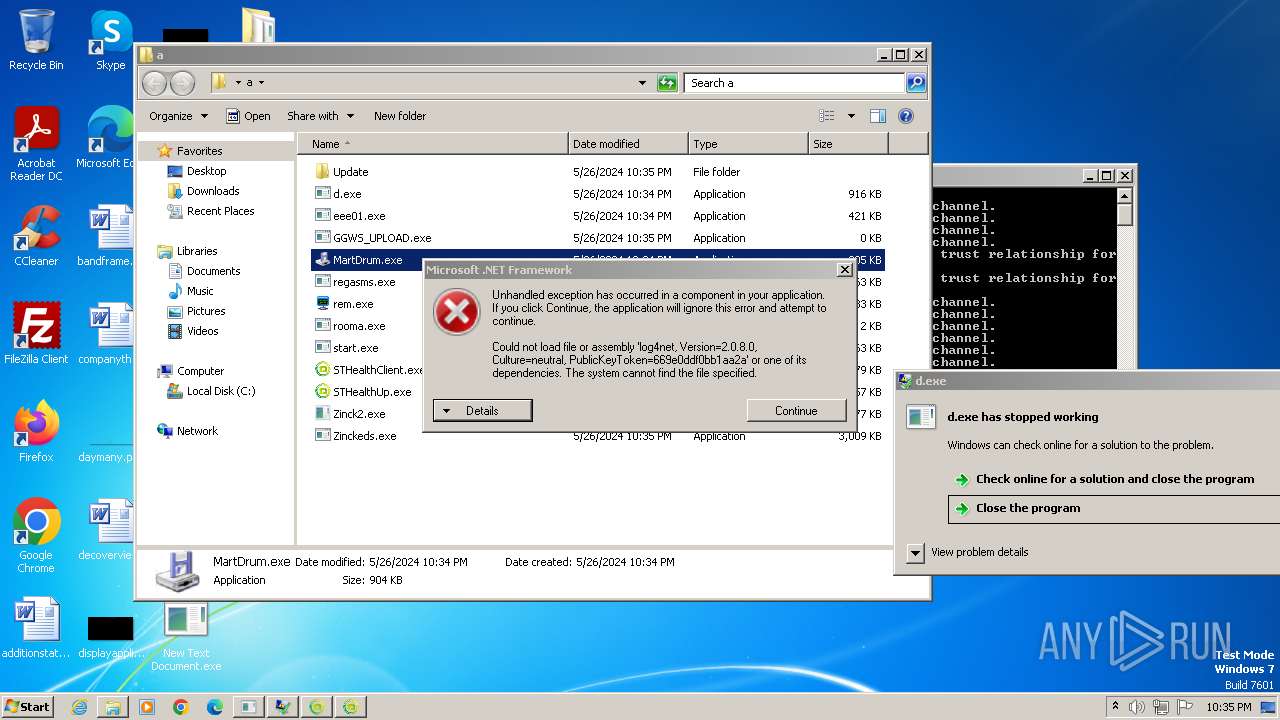Select Downloads in Favorites

tap(213, 191)
